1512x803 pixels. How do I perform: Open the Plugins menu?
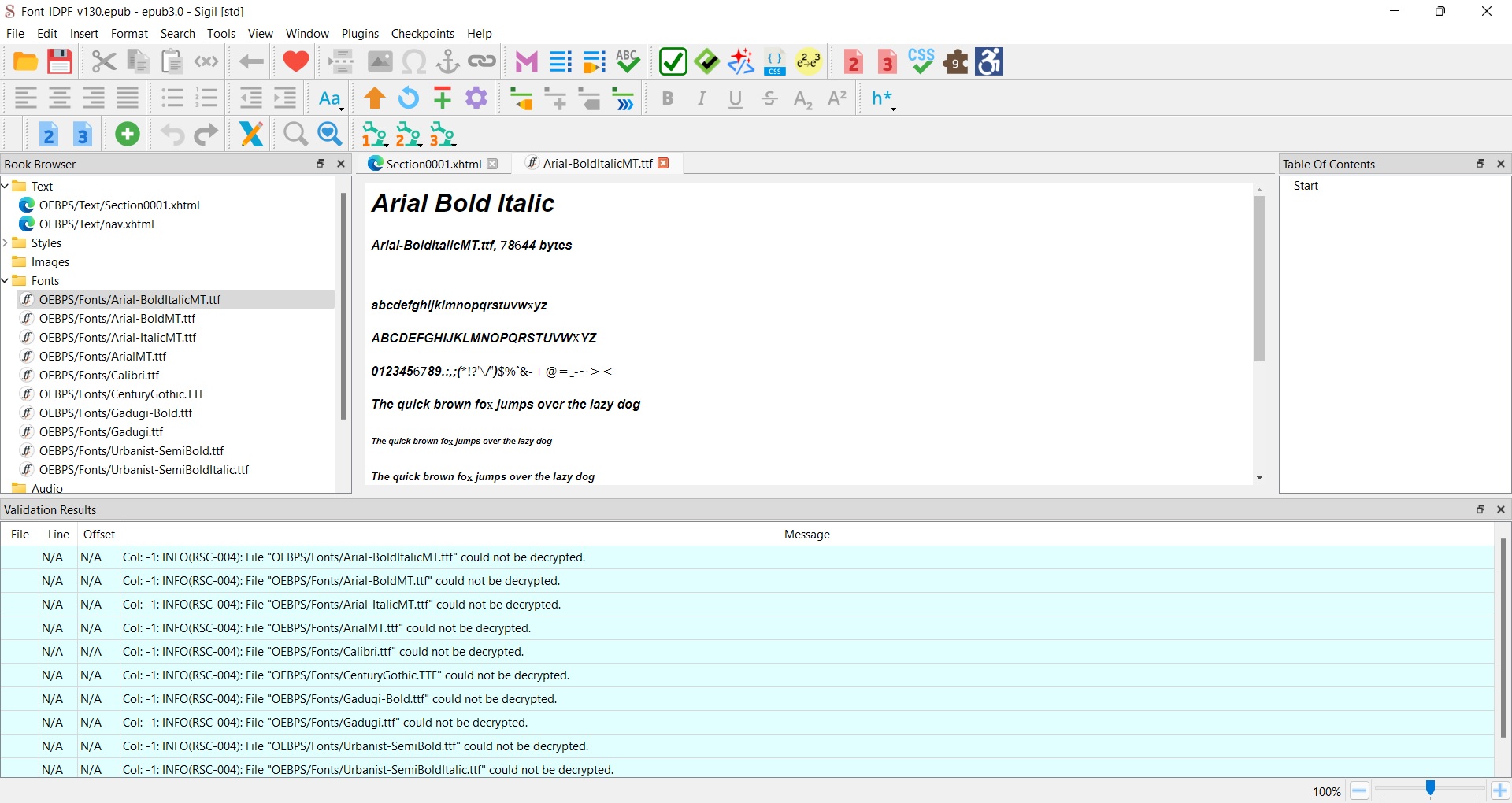[x=360, y=34]
